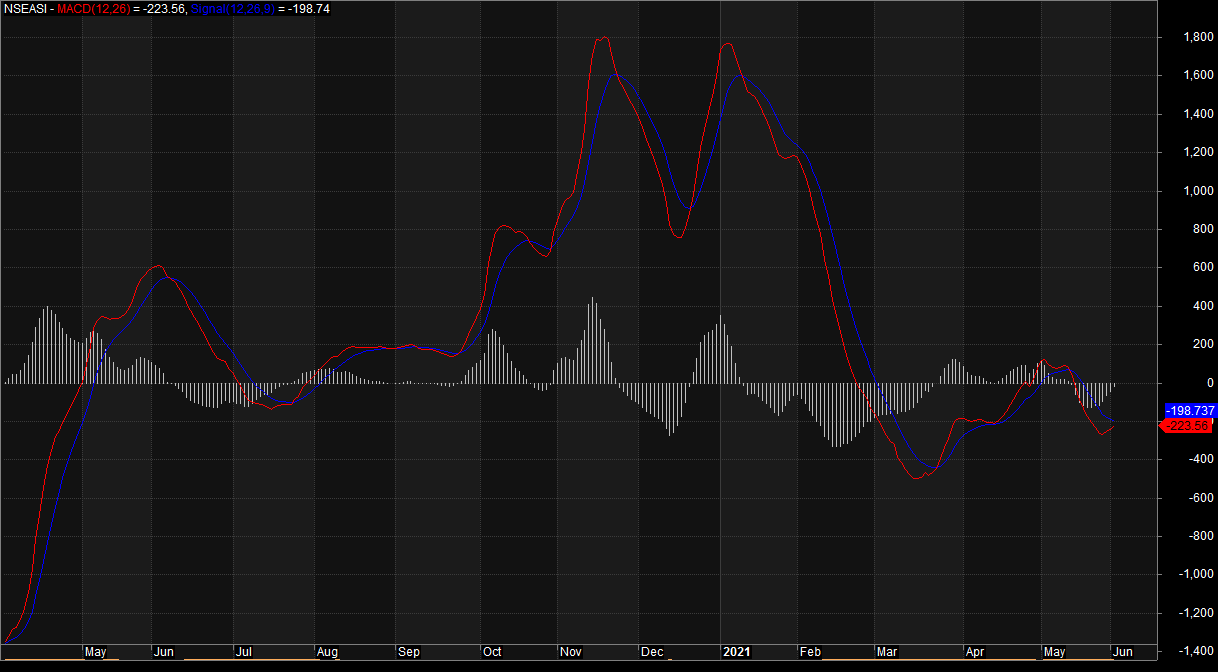Click the Jun label at far right of axis
The height and width of the screenshot is (672, 1218).
(x=1122, y=652)
